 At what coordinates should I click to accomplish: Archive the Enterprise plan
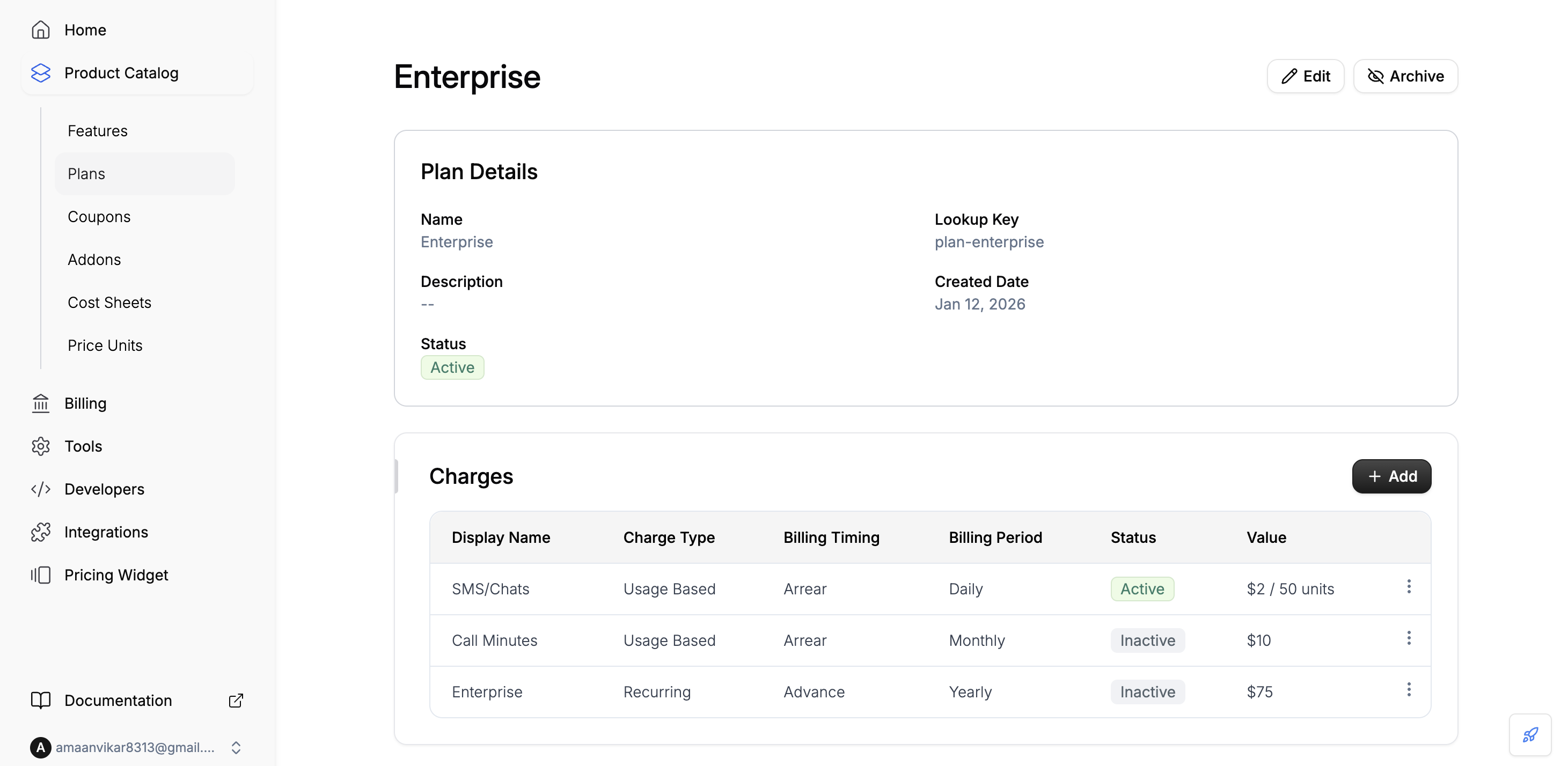[x=1405, y=76]
